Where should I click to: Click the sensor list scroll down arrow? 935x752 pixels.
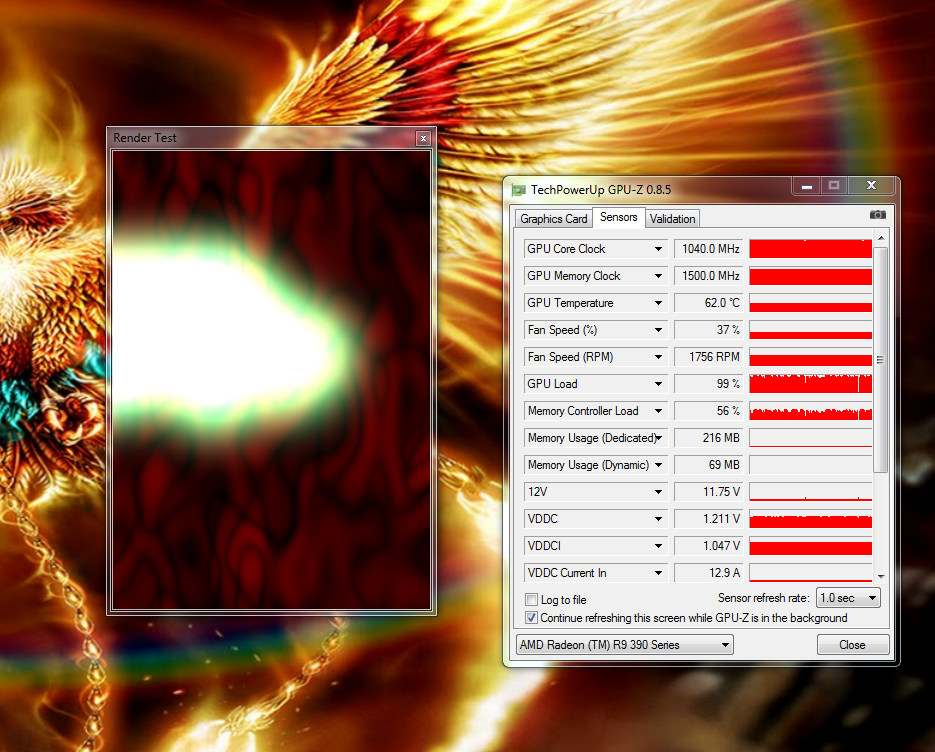tap(881, 577)
